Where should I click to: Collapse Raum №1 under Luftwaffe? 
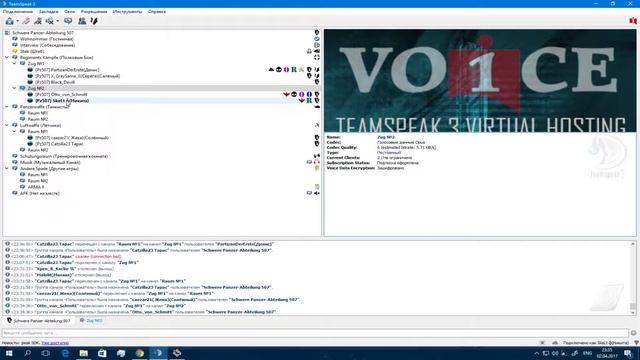pyautogui.click(x=15, y=131)
